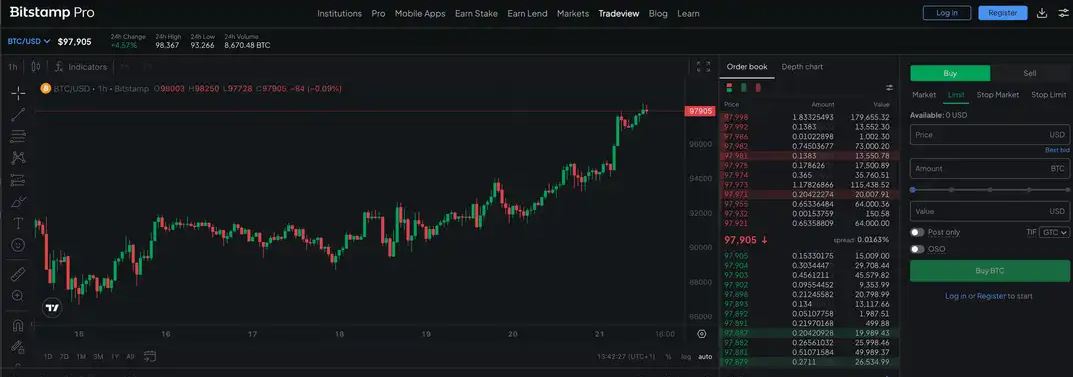Toggle the log scale option
The height and width of the screenshot is (377, 1073).
pyautogui.click(x=686, y=356)
